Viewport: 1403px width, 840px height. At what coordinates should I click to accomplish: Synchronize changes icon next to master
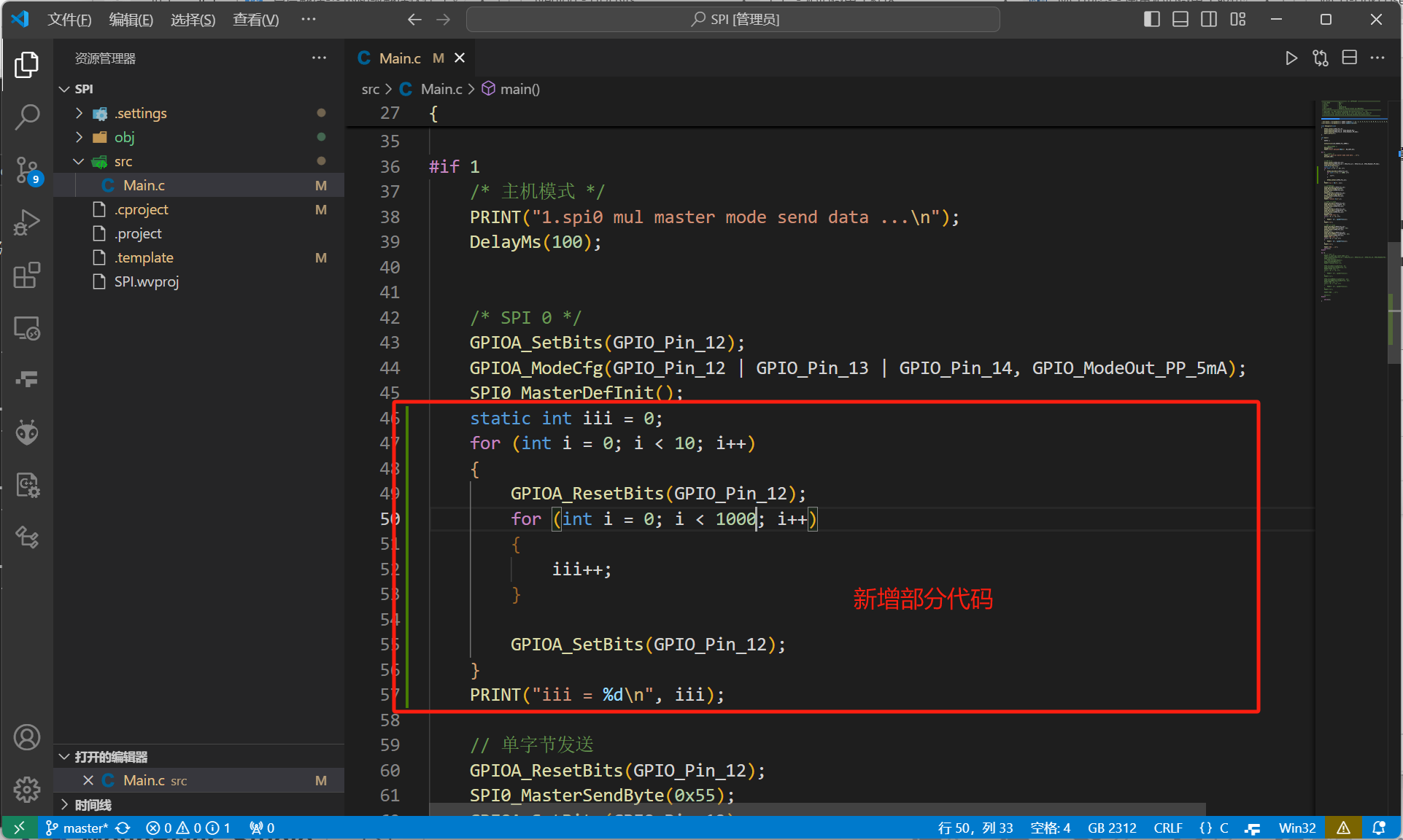123,828
